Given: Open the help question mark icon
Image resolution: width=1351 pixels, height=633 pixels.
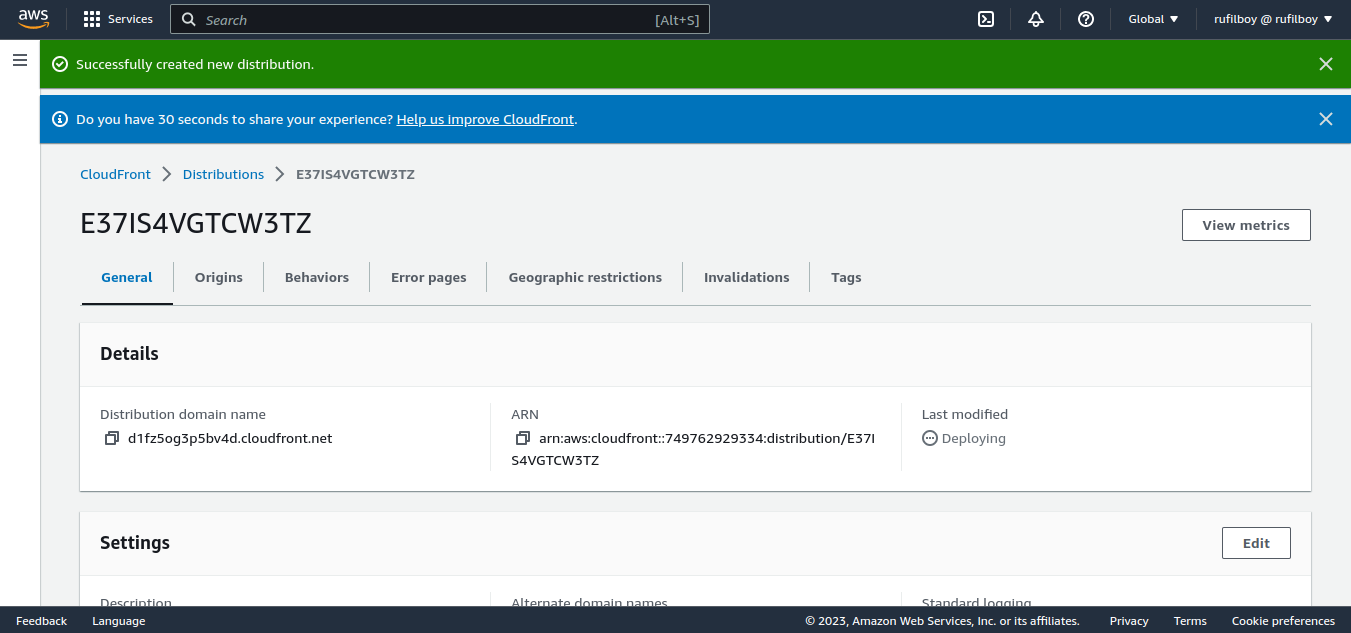Looking at the screenshot, I should click(x=1086, y=19).
